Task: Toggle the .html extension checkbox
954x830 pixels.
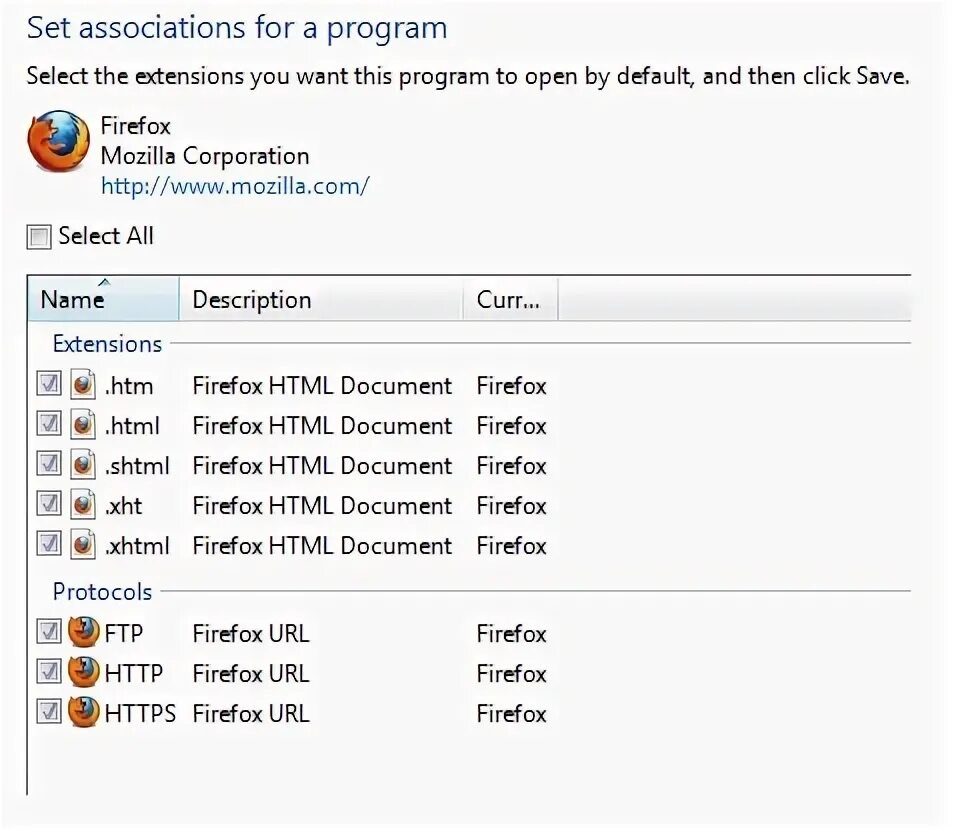Action: [x=49, y=424]
